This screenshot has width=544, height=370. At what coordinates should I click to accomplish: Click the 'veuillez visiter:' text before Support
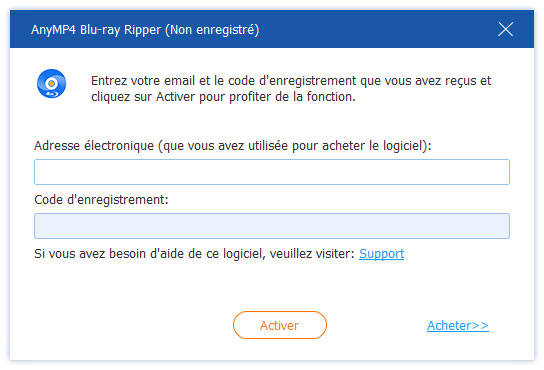(x=312, y=254)
